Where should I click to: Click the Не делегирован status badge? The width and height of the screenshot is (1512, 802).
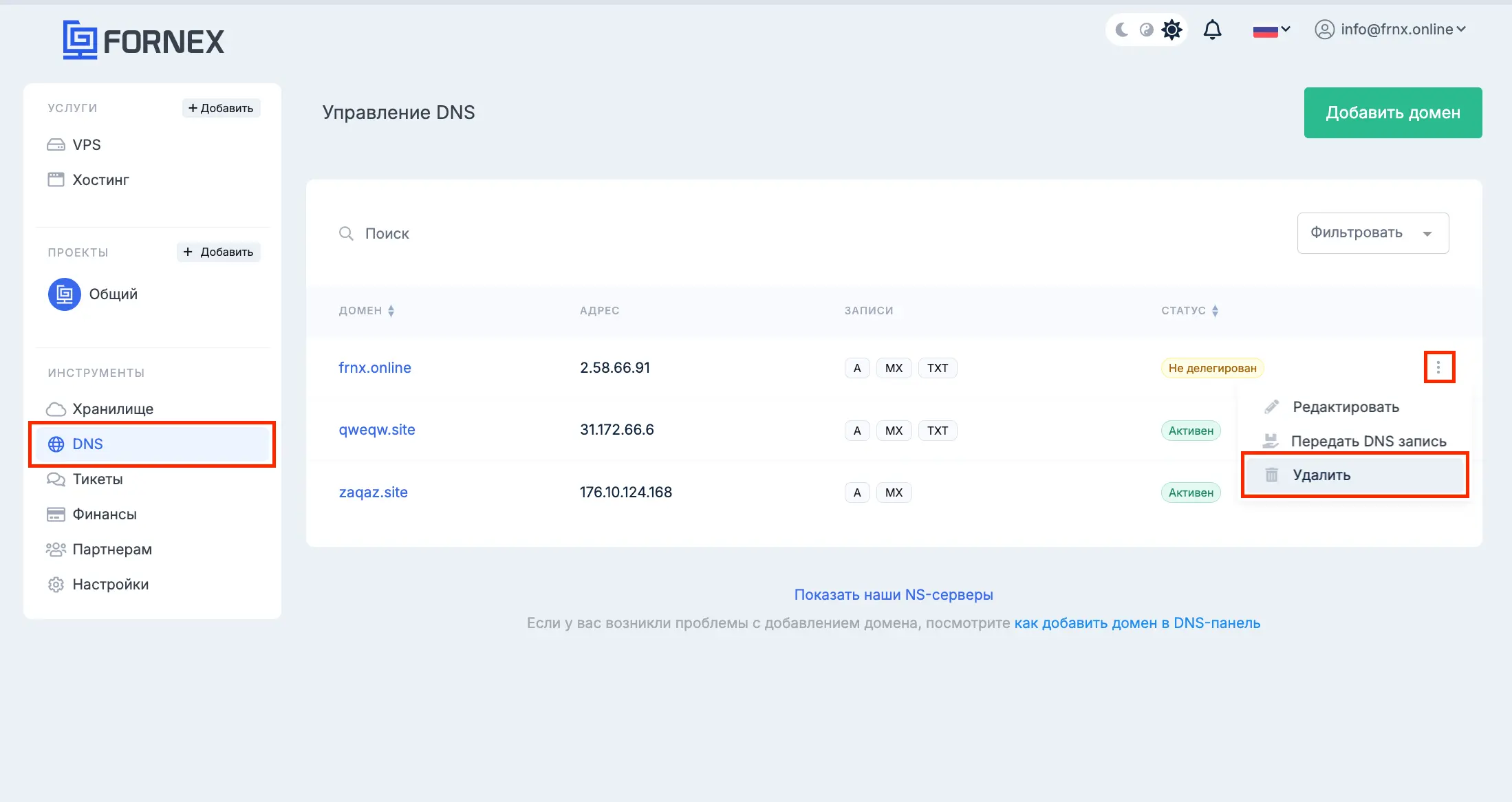(1212, 368)
